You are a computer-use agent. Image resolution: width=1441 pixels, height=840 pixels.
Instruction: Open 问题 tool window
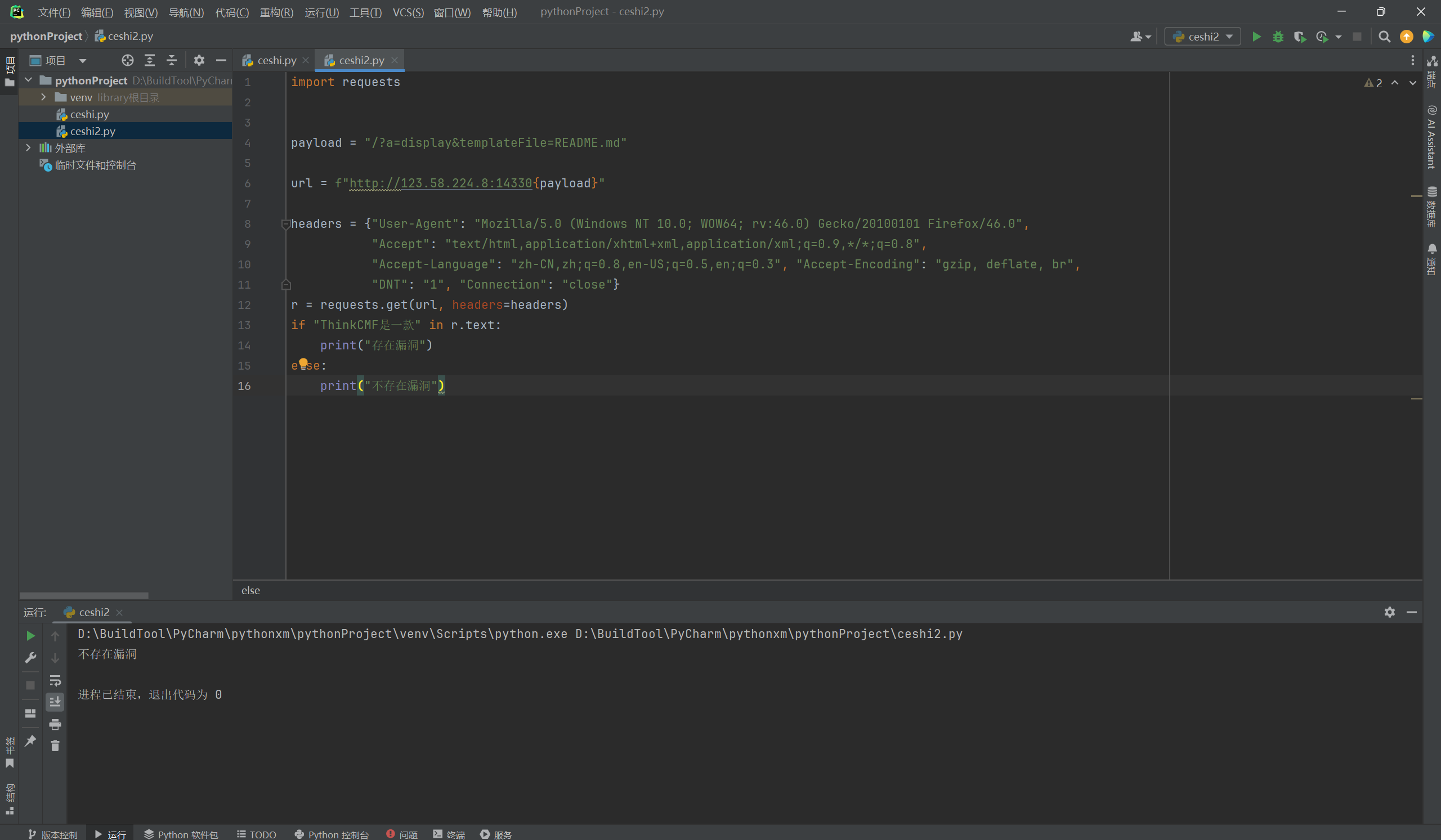[402, 834]
